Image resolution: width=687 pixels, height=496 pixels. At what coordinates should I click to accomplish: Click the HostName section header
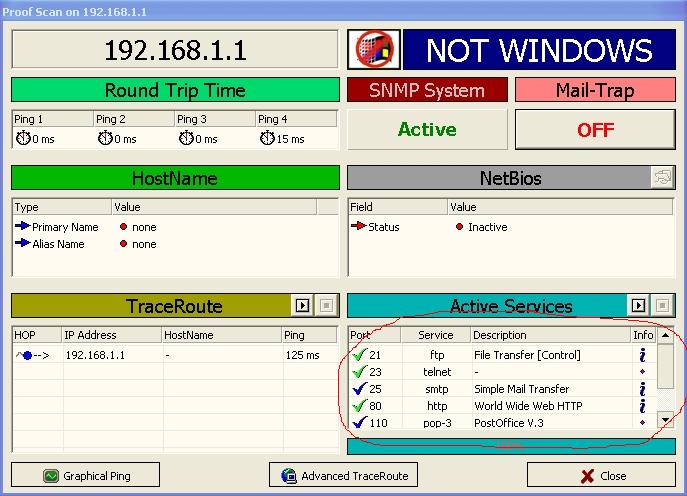point(175,178)
